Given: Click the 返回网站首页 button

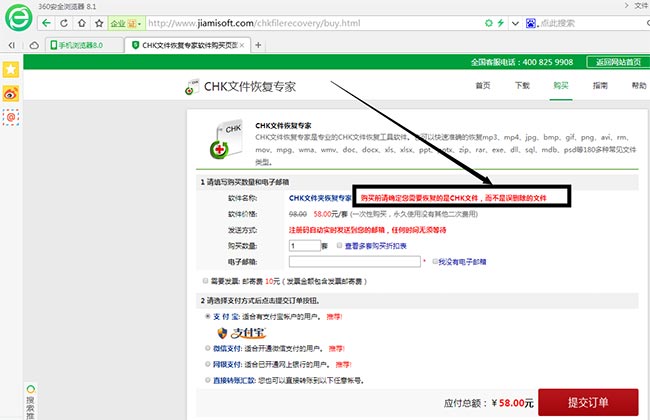Looking at the screenshot, I should (618, 62).
